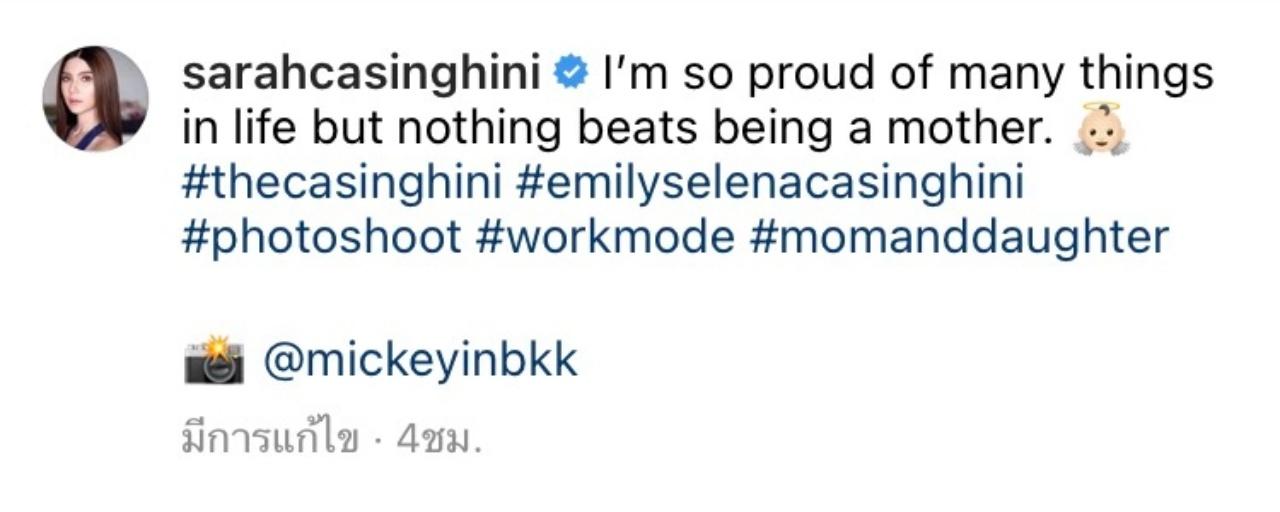Viewport: 1280px width, 512px height.
Task: Click the blue verified badge
Action: (x=571, y=74)
